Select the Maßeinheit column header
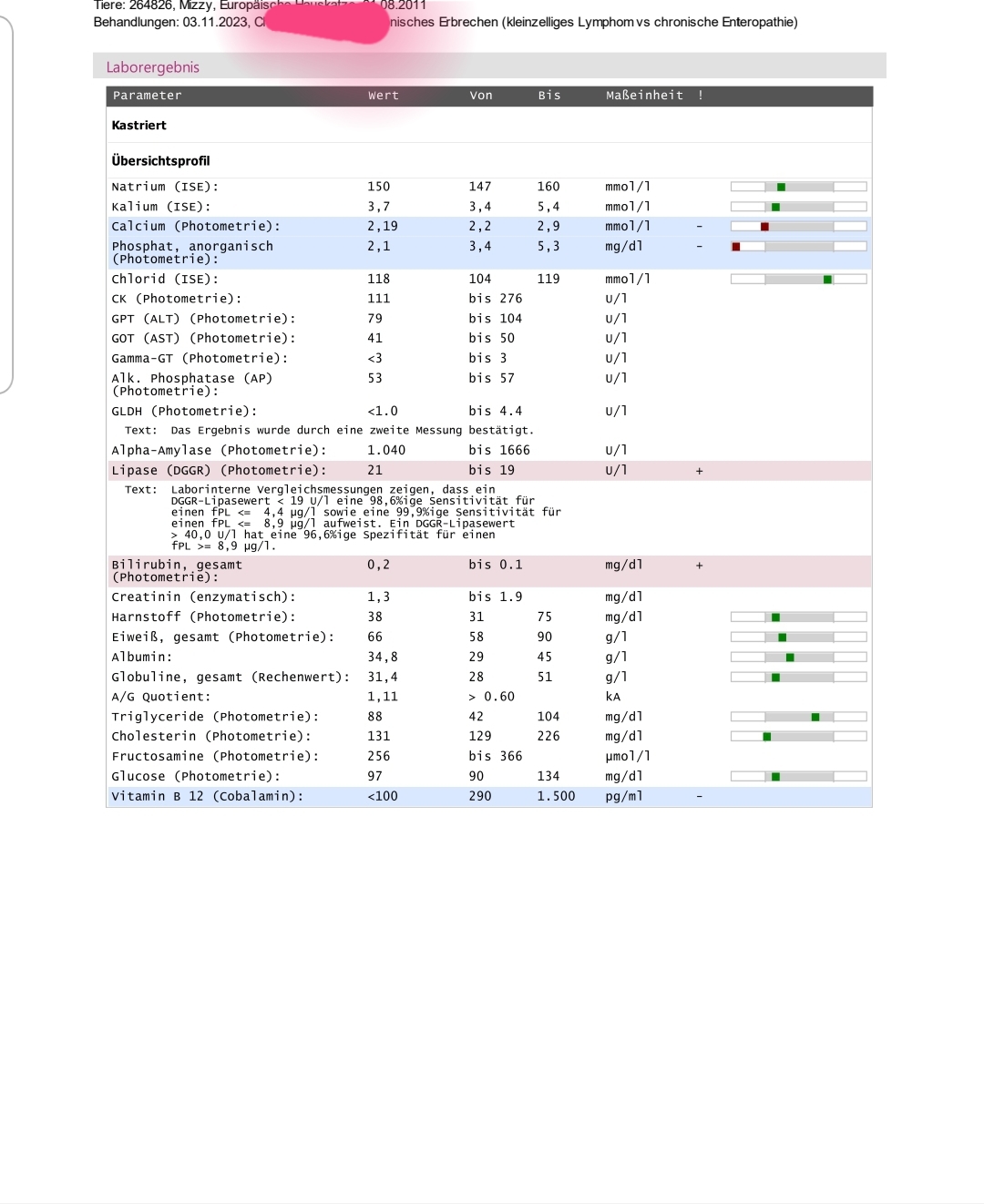 644,96
